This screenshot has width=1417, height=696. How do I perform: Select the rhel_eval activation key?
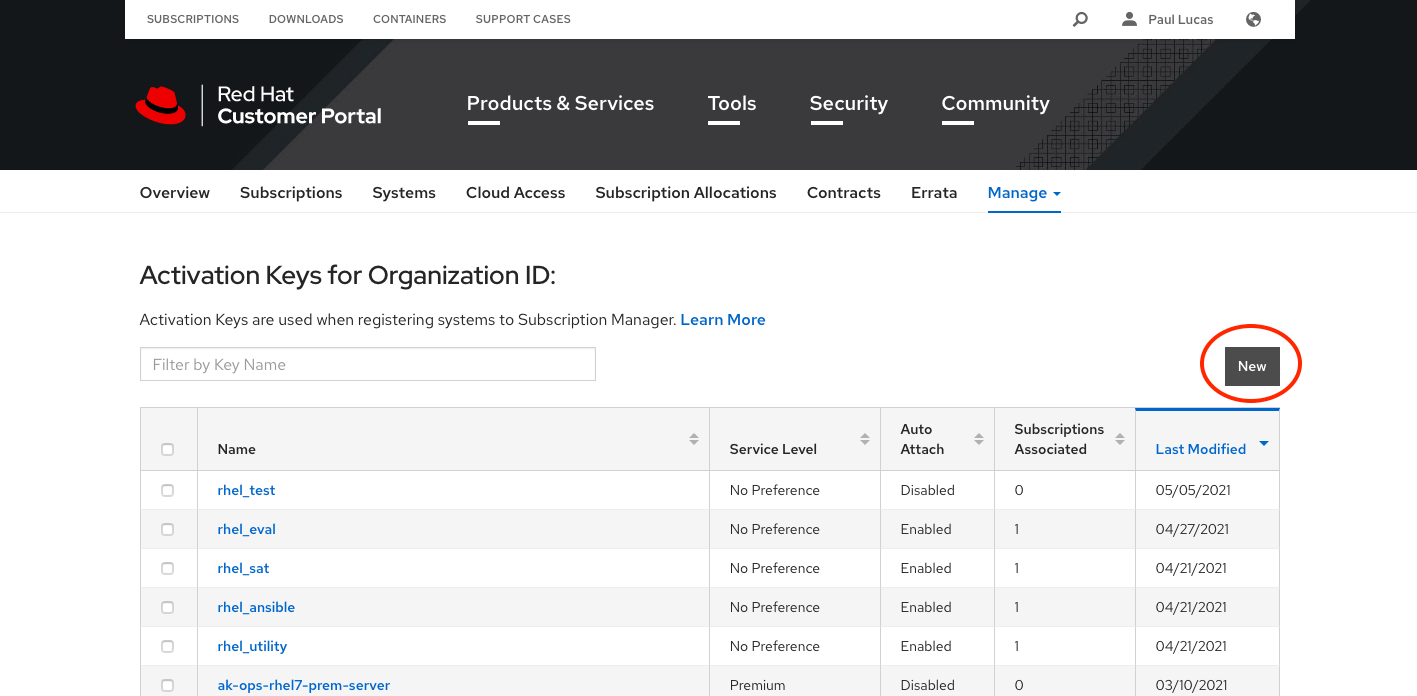(x=246, y=529)
